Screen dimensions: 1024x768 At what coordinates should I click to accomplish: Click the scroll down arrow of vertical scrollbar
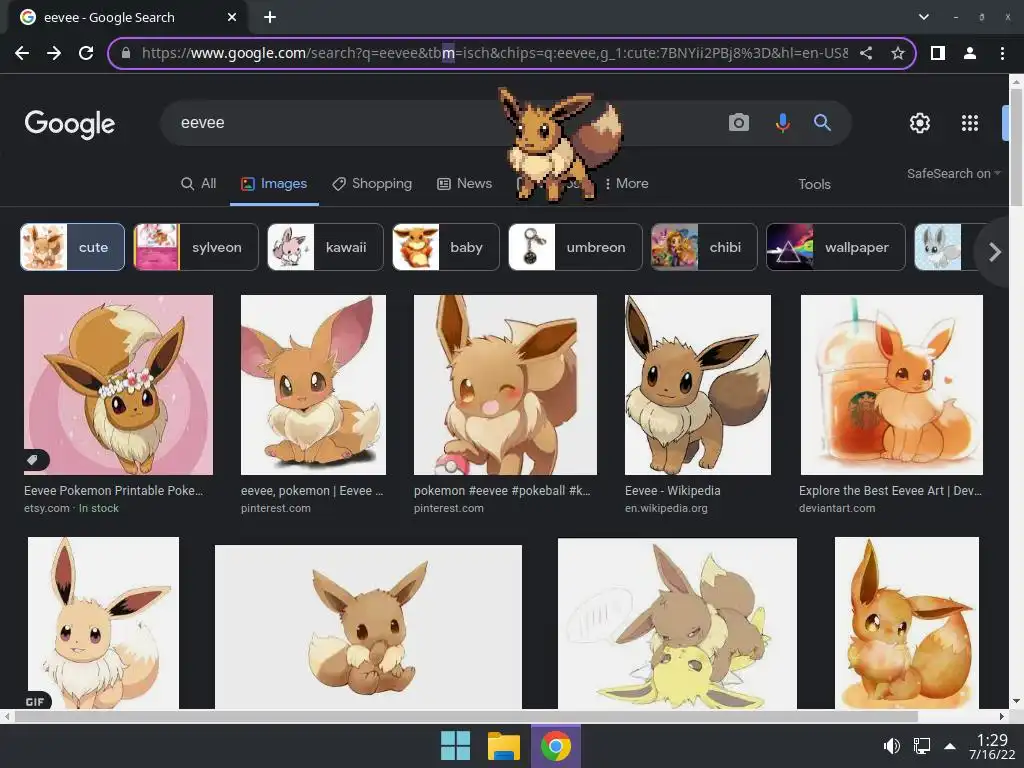click(1016, 701)
